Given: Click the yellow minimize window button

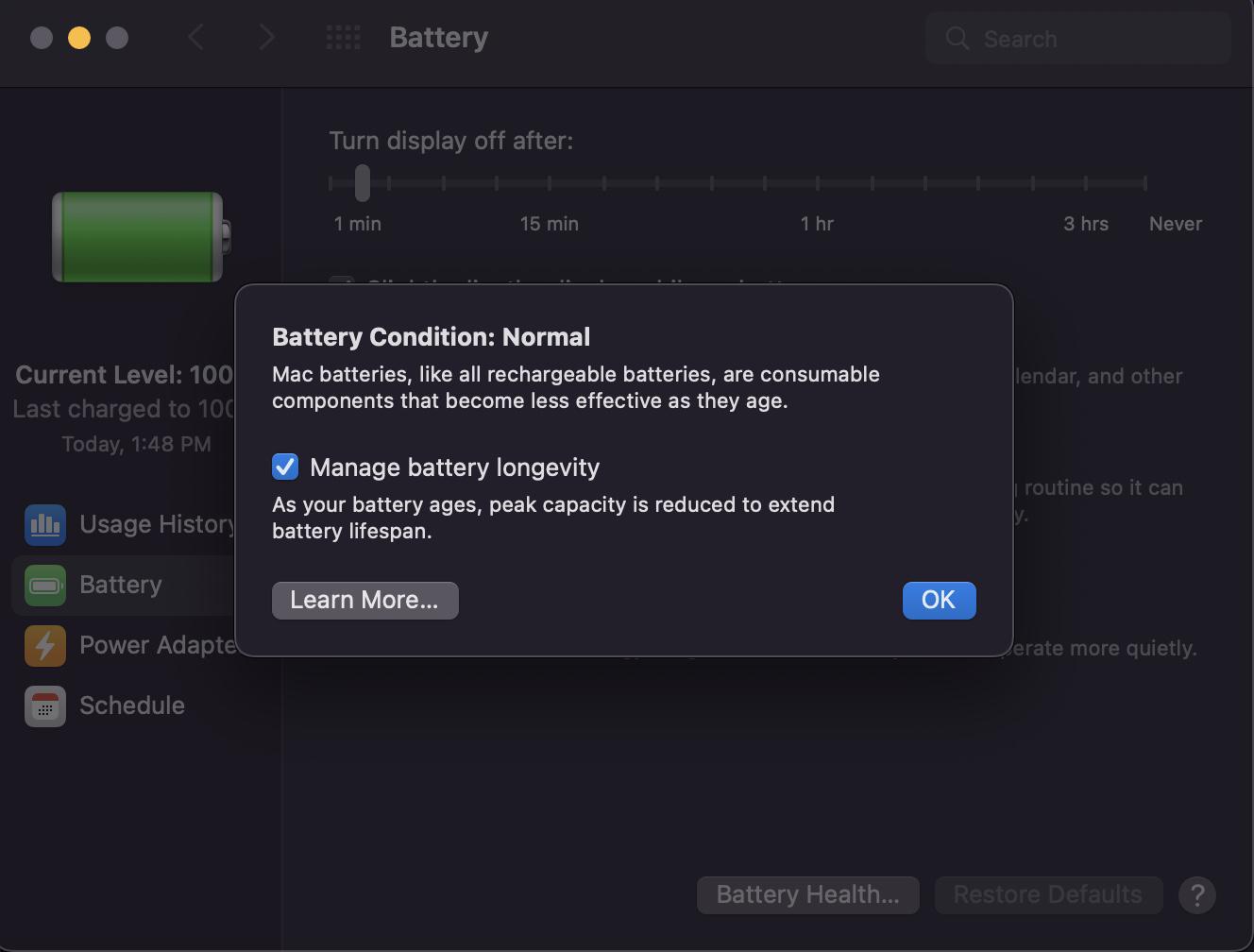Looking at the screenshot, I should click(x=79, y=38).
